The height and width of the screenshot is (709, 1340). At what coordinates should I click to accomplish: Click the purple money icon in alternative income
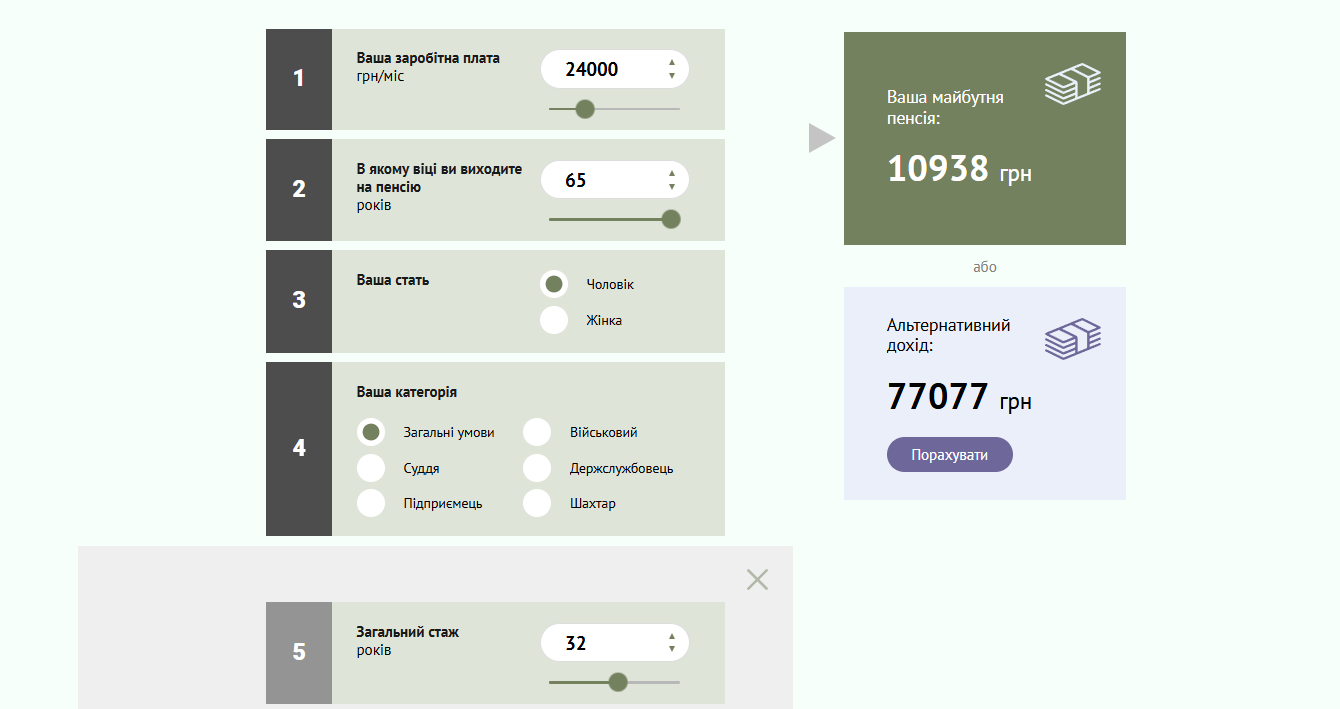tap(1072, 339)
